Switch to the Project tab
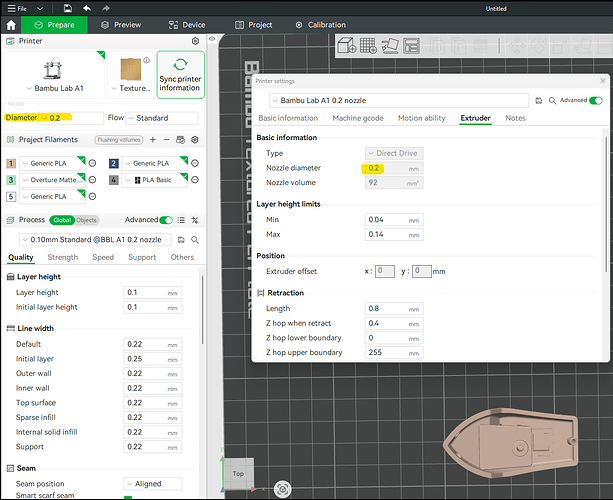 [x=253, y=25]
